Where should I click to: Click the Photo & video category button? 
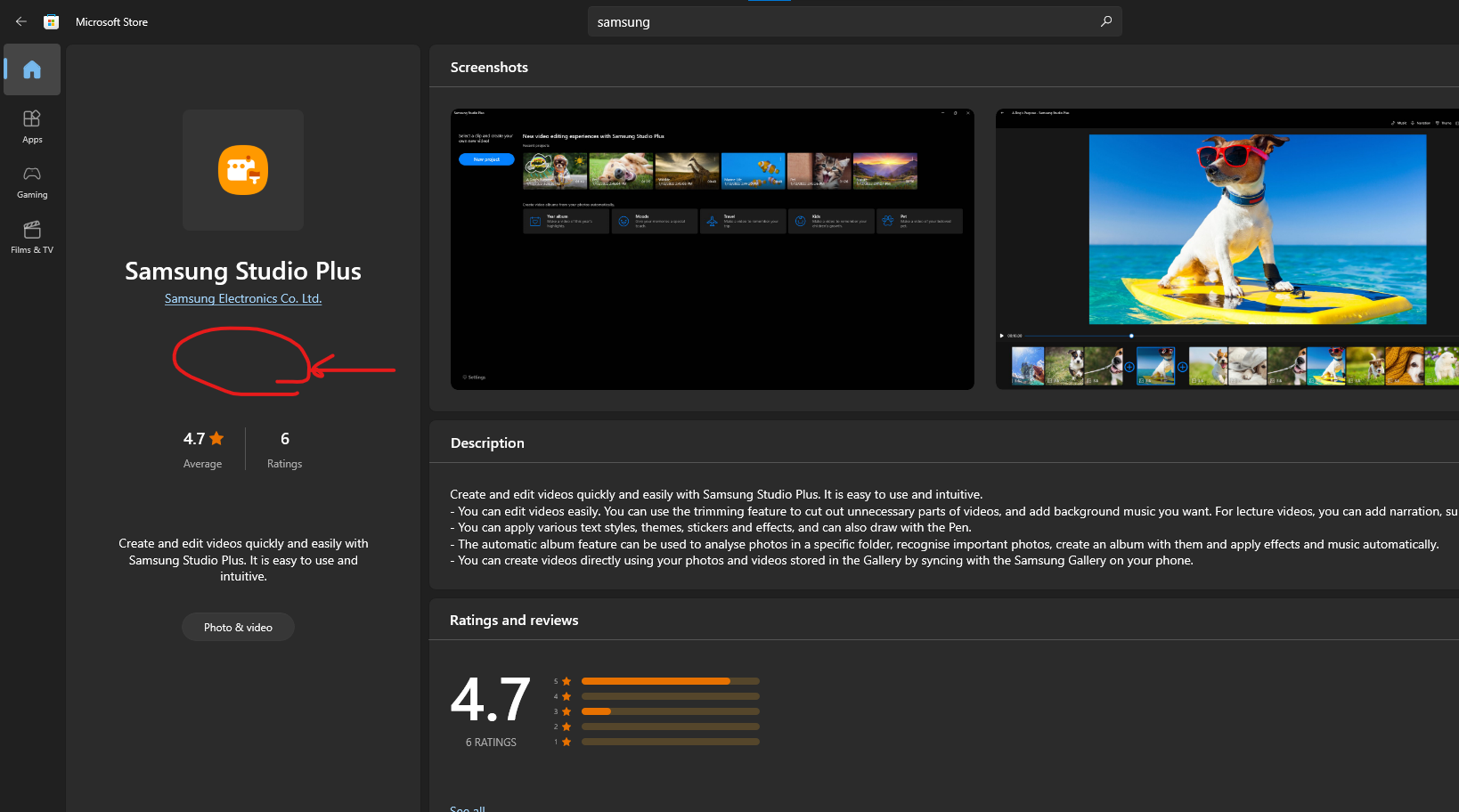point(238,627)
